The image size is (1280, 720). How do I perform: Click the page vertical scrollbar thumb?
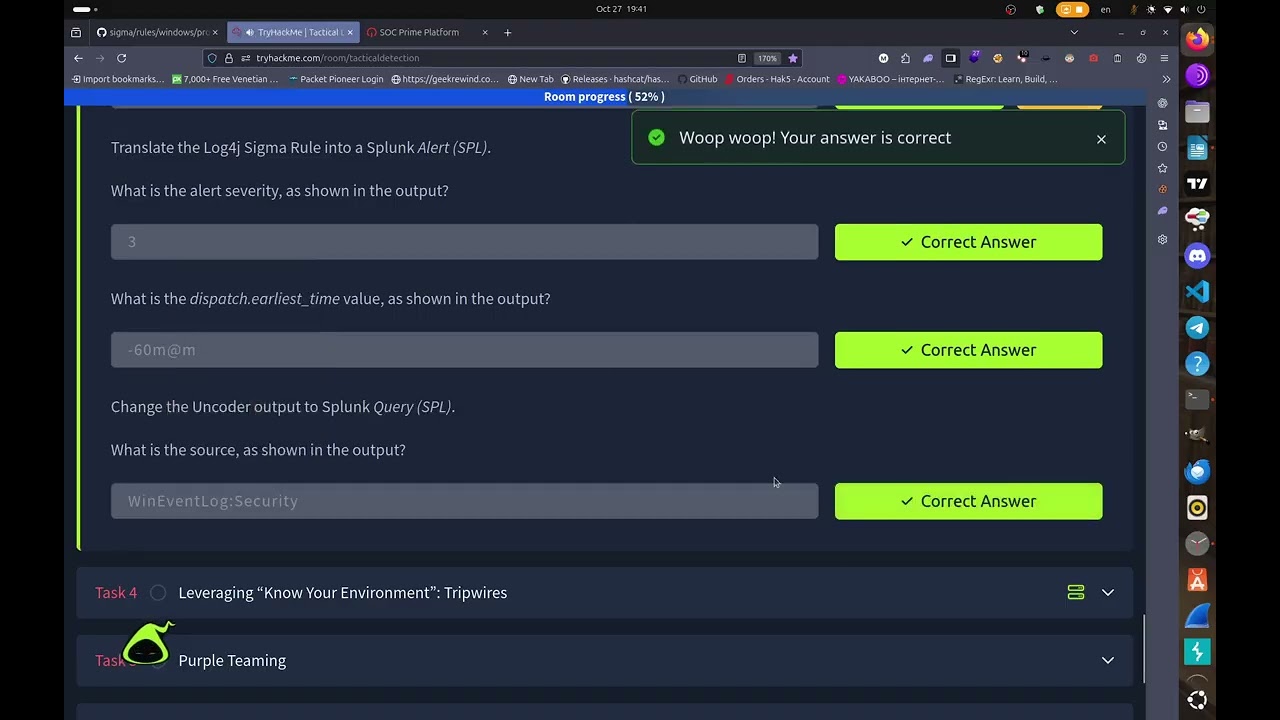pos(1144,649)
